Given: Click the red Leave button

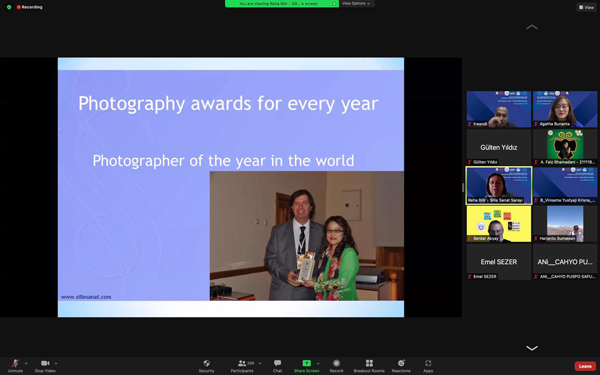Looking at the screenshot, I should pos(585,366).
